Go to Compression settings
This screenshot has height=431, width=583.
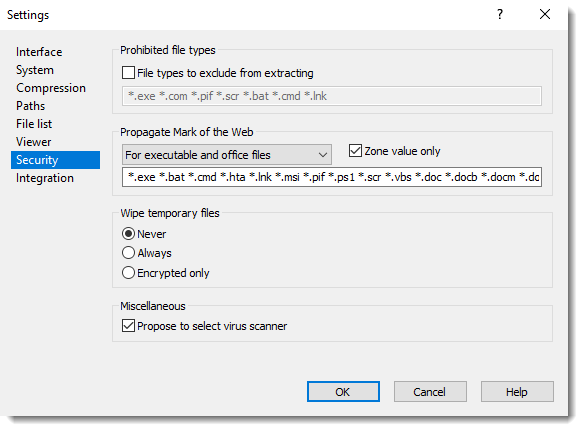pyautogui.click(x=51, y=88)
